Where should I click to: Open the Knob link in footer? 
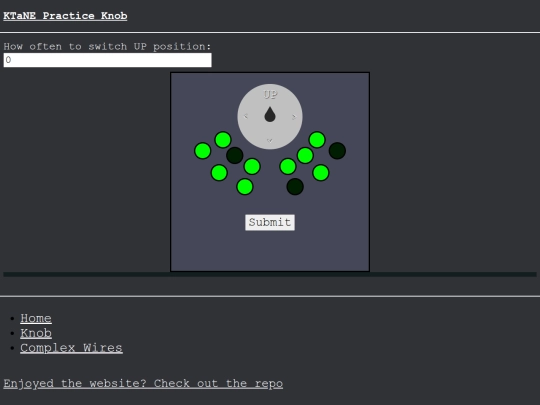tap(36, 333)
